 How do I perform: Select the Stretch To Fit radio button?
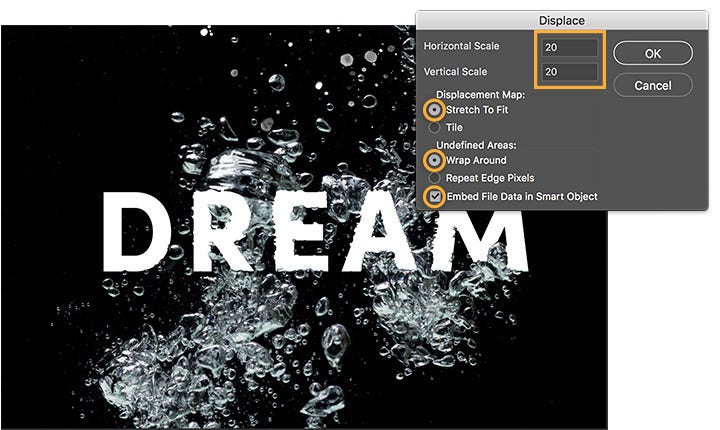[434, 110]
